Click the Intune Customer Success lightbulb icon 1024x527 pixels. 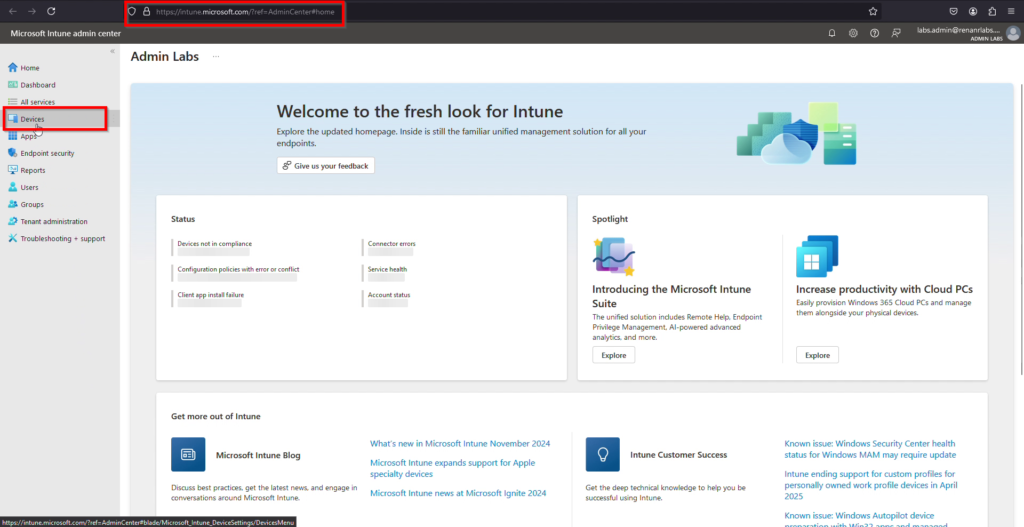(603, 455)
